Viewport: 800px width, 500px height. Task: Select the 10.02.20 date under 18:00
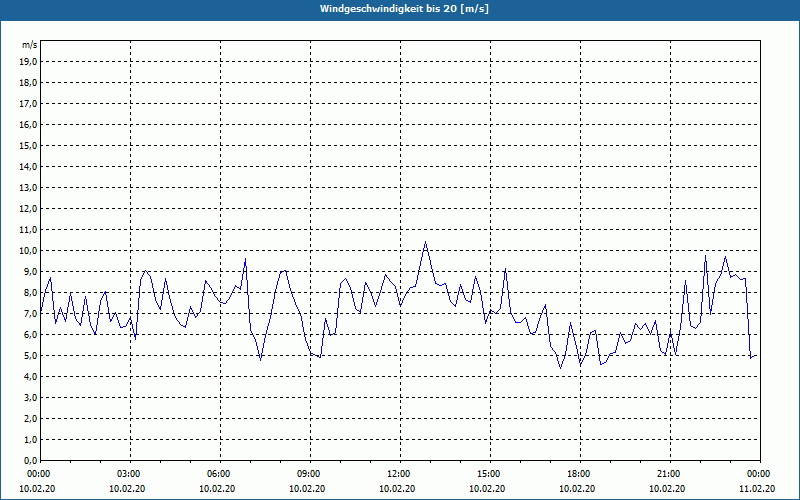click(577, 489)
